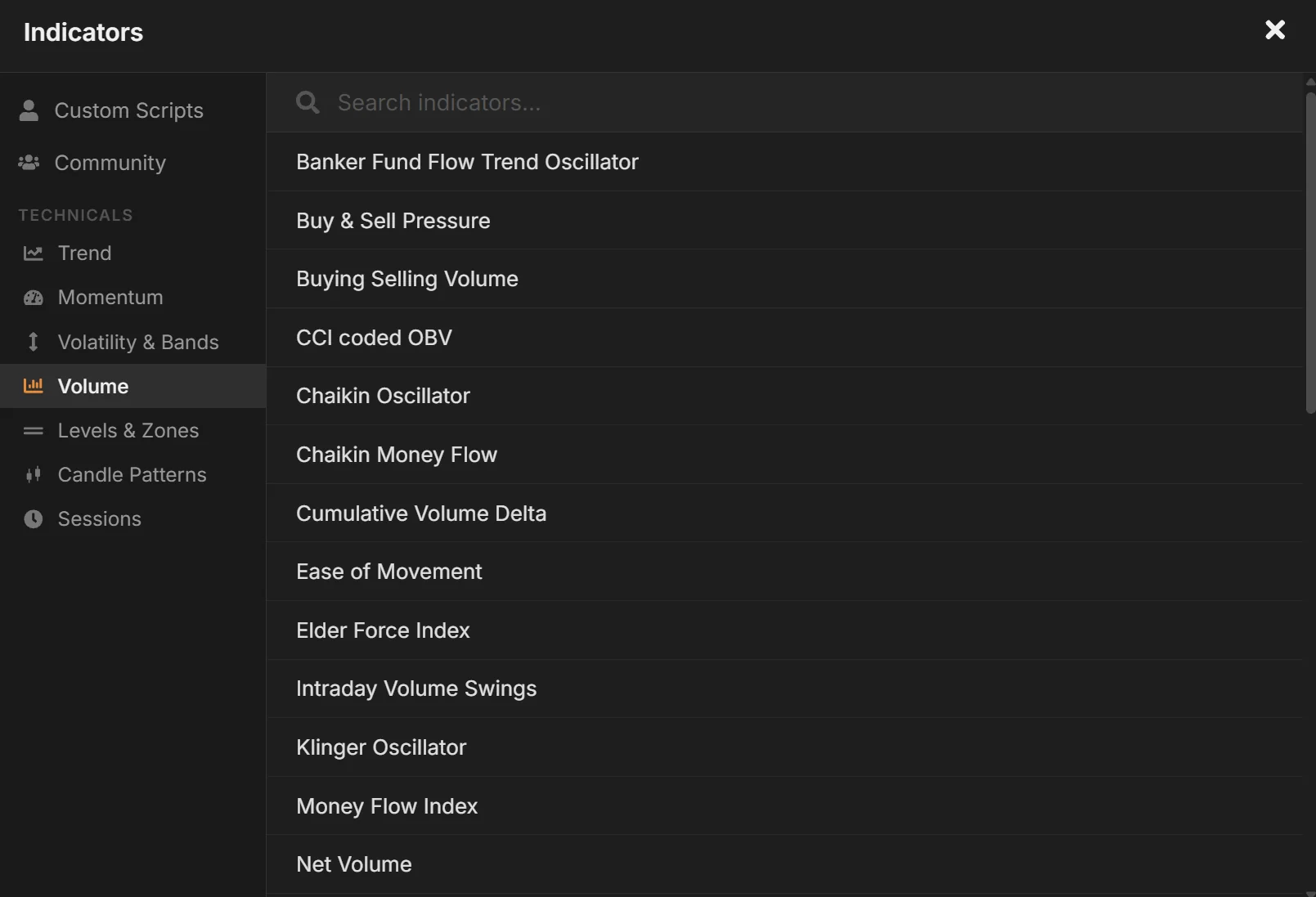The height and width of the screenshot is (897, 1316).
Task: Switch to the Momentum category label
Action: click(110, 298)
